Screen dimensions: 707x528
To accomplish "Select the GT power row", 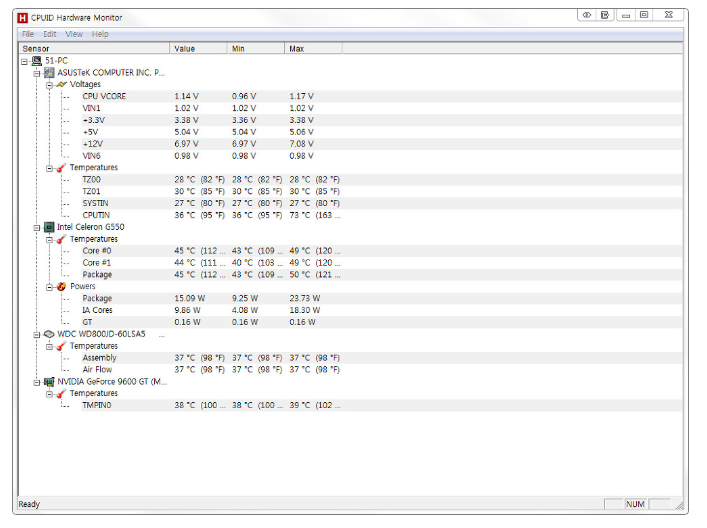I will click(381, 322).
